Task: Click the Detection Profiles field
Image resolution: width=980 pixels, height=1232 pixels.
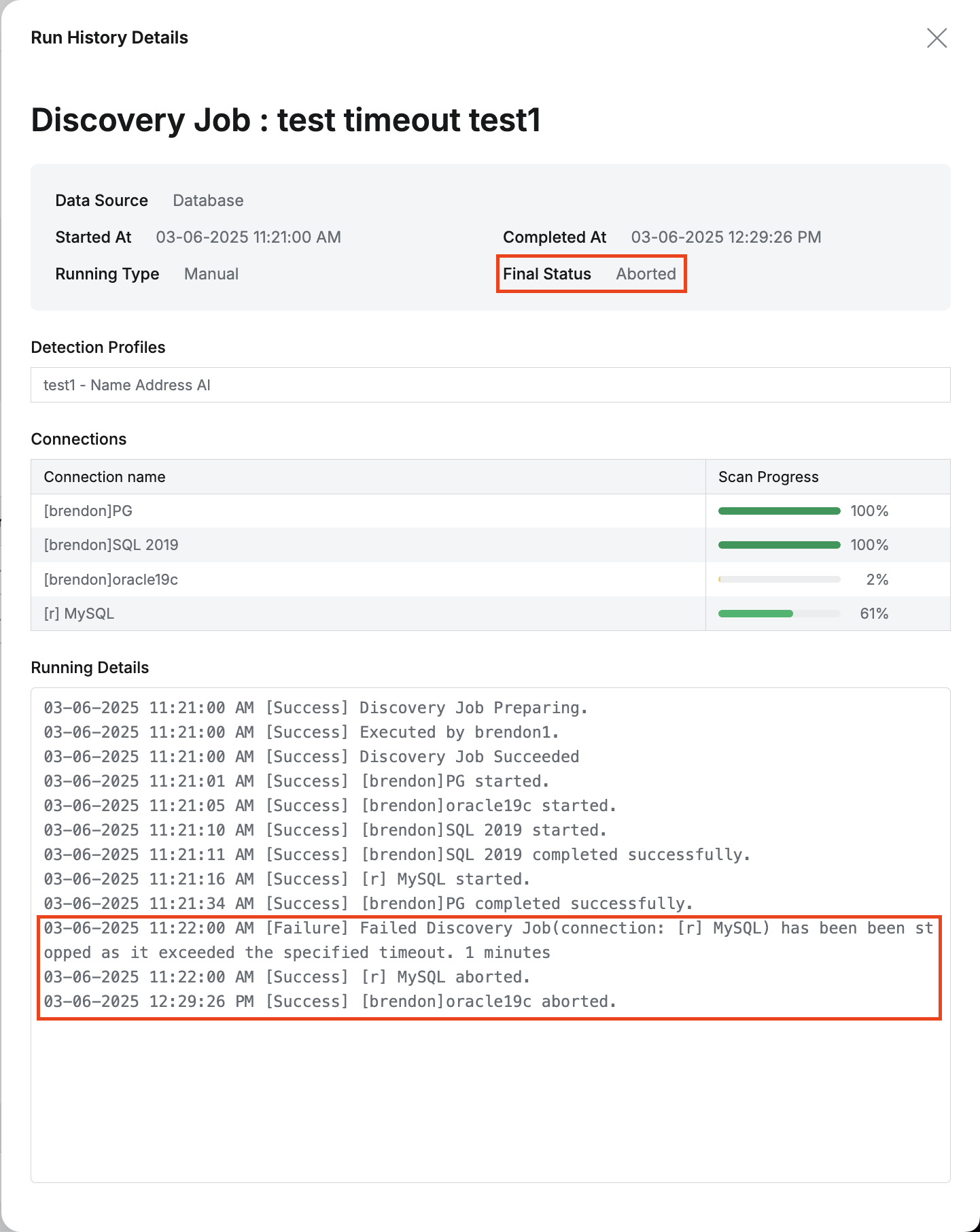Action: 489,386
